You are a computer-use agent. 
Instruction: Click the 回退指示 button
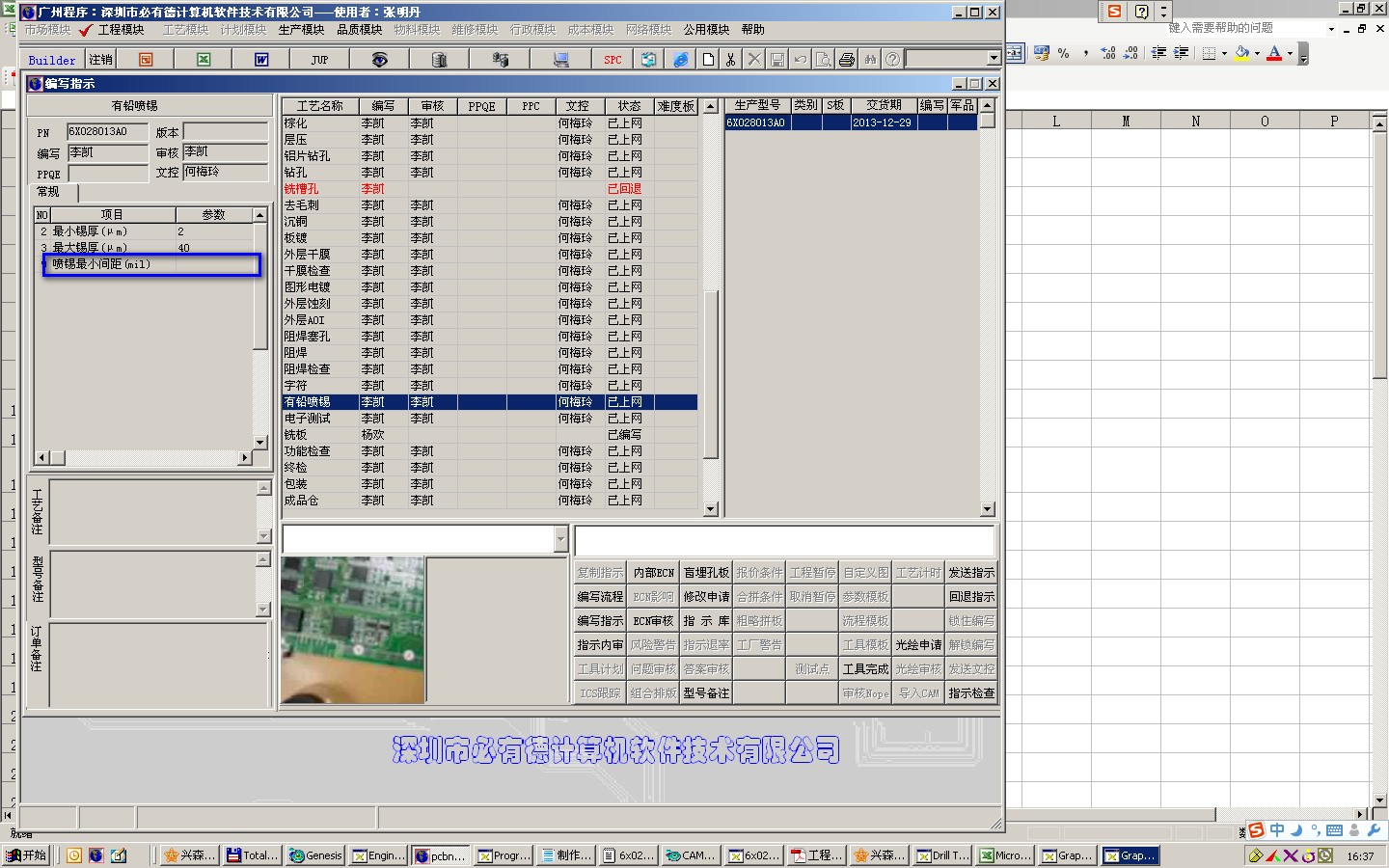tap(970, 597)
